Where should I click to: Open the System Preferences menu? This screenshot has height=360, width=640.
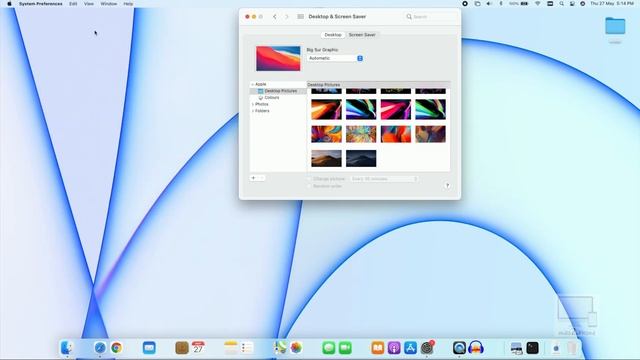click(x=40, y=4)
